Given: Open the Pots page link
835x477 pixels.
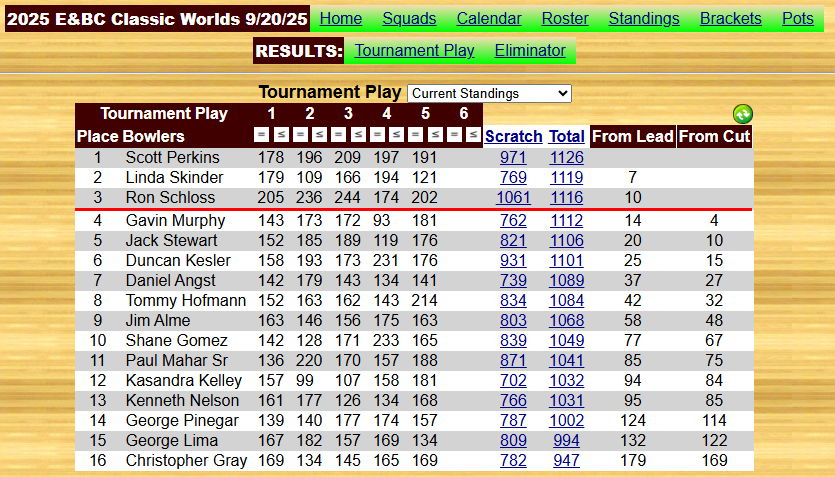Looking at the screenshot, I should [x=797, y=18].
